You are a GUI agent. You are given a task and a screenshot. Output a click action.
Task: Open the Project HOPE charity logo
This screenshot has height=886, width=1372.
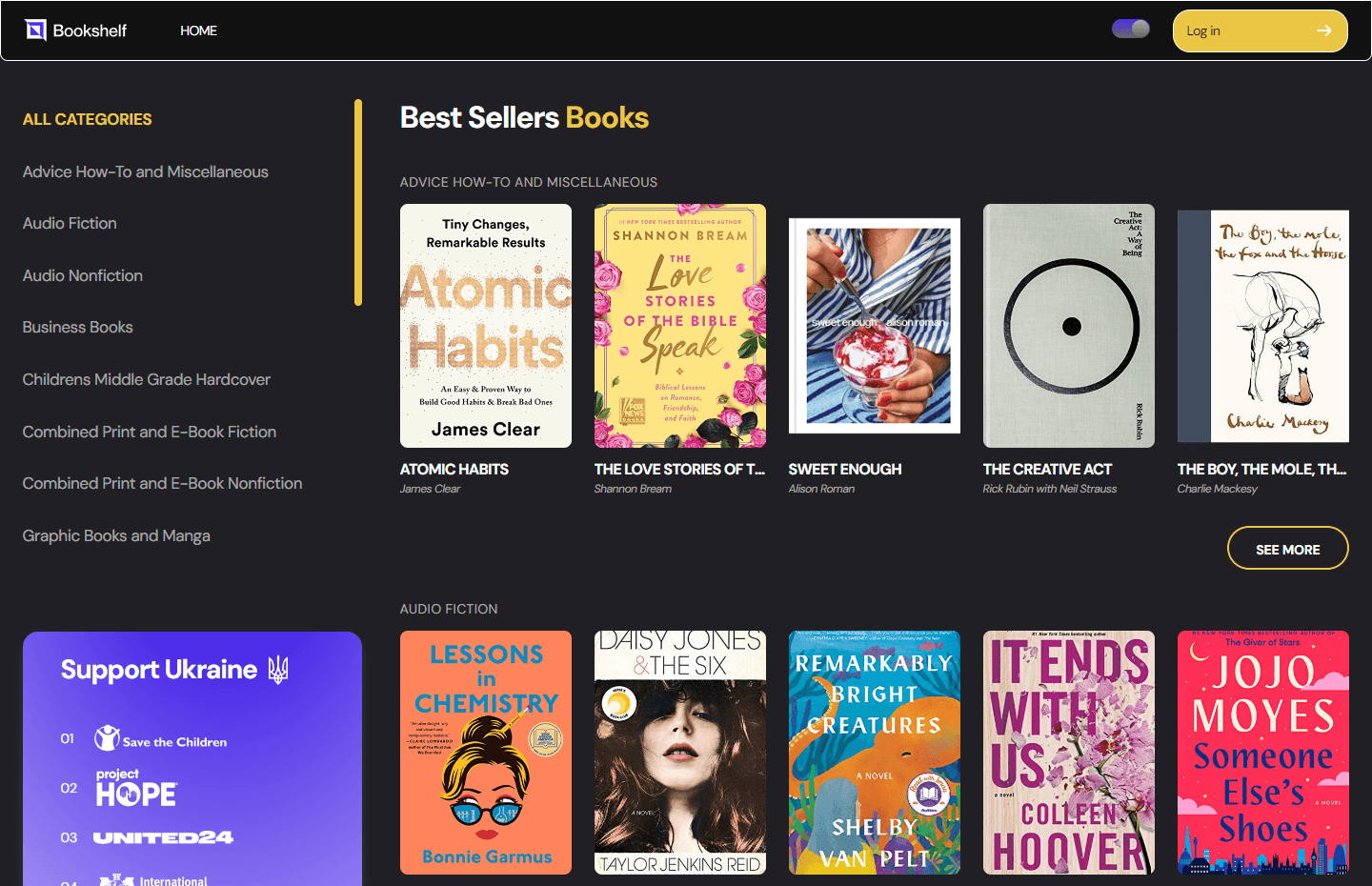[136, 788]
